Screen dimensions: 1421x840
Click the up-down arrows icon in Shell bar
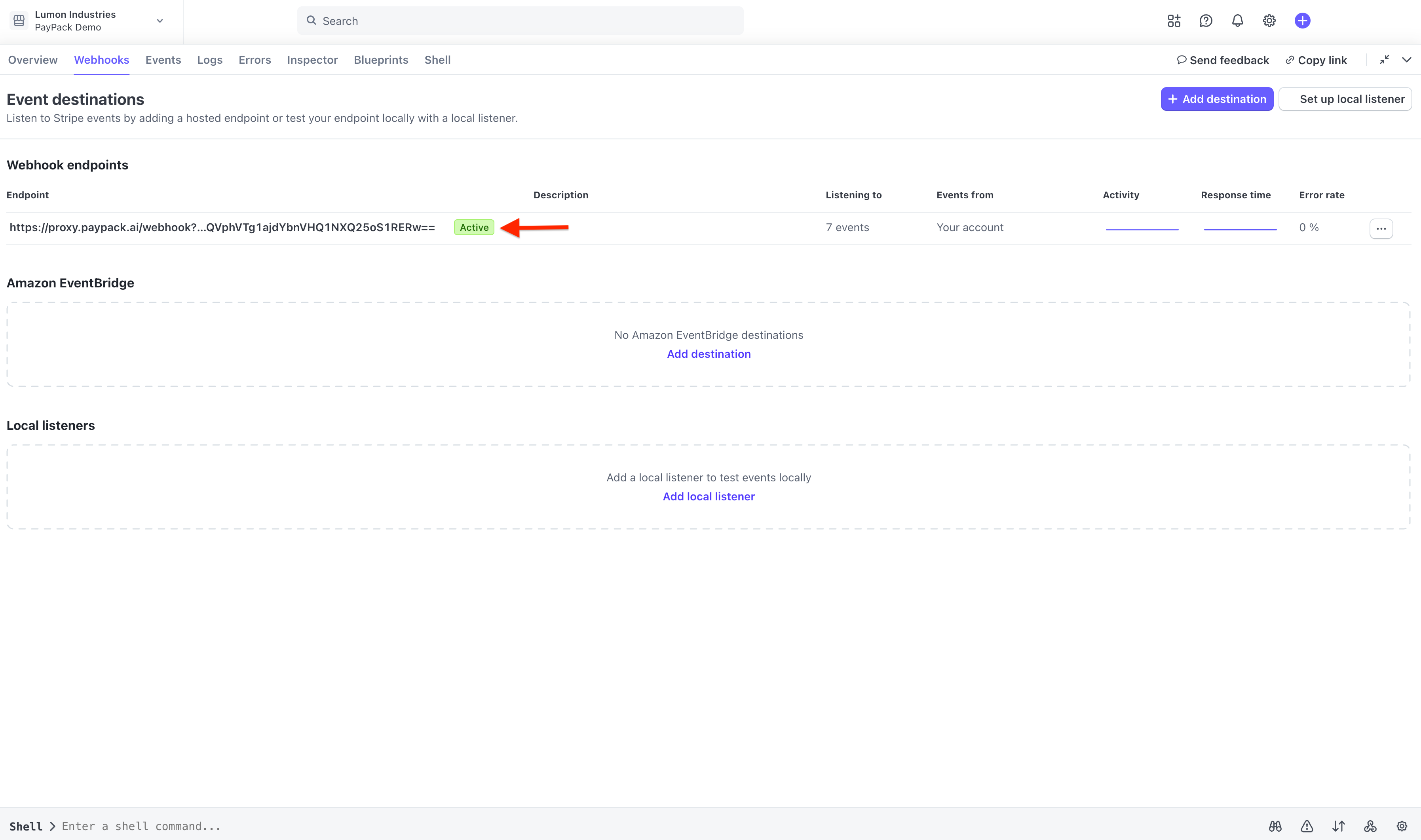1338,826
